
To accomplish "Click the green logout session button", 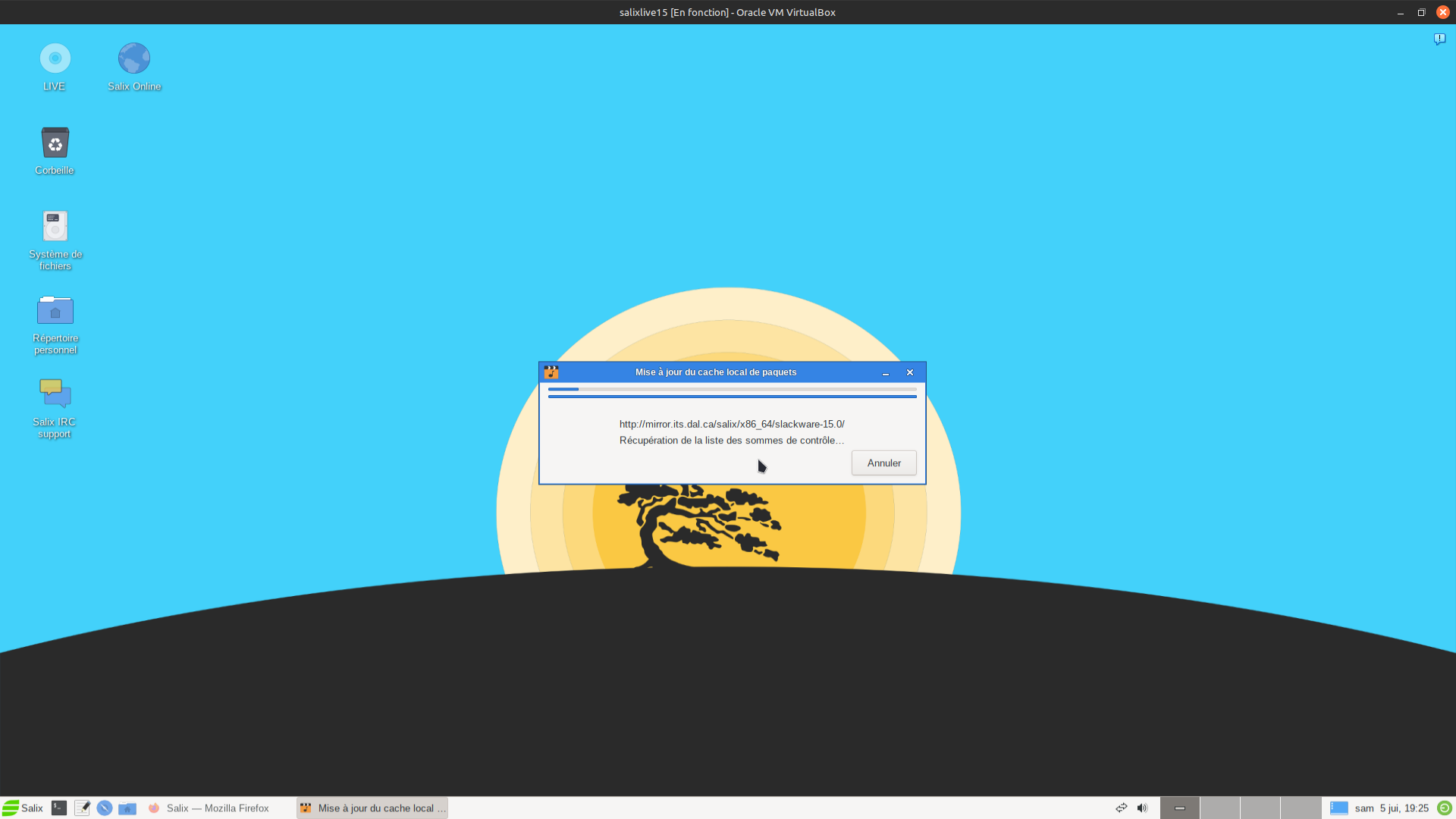I will [1445, 808].
